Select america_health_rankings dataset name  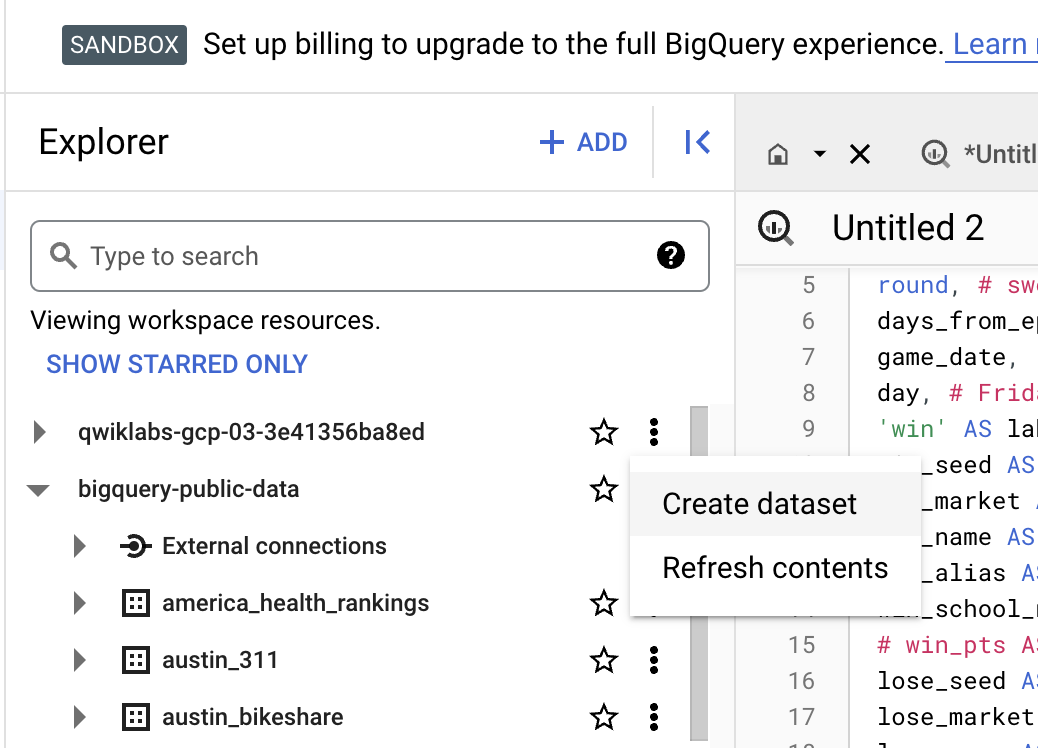(x=295, y=603)
